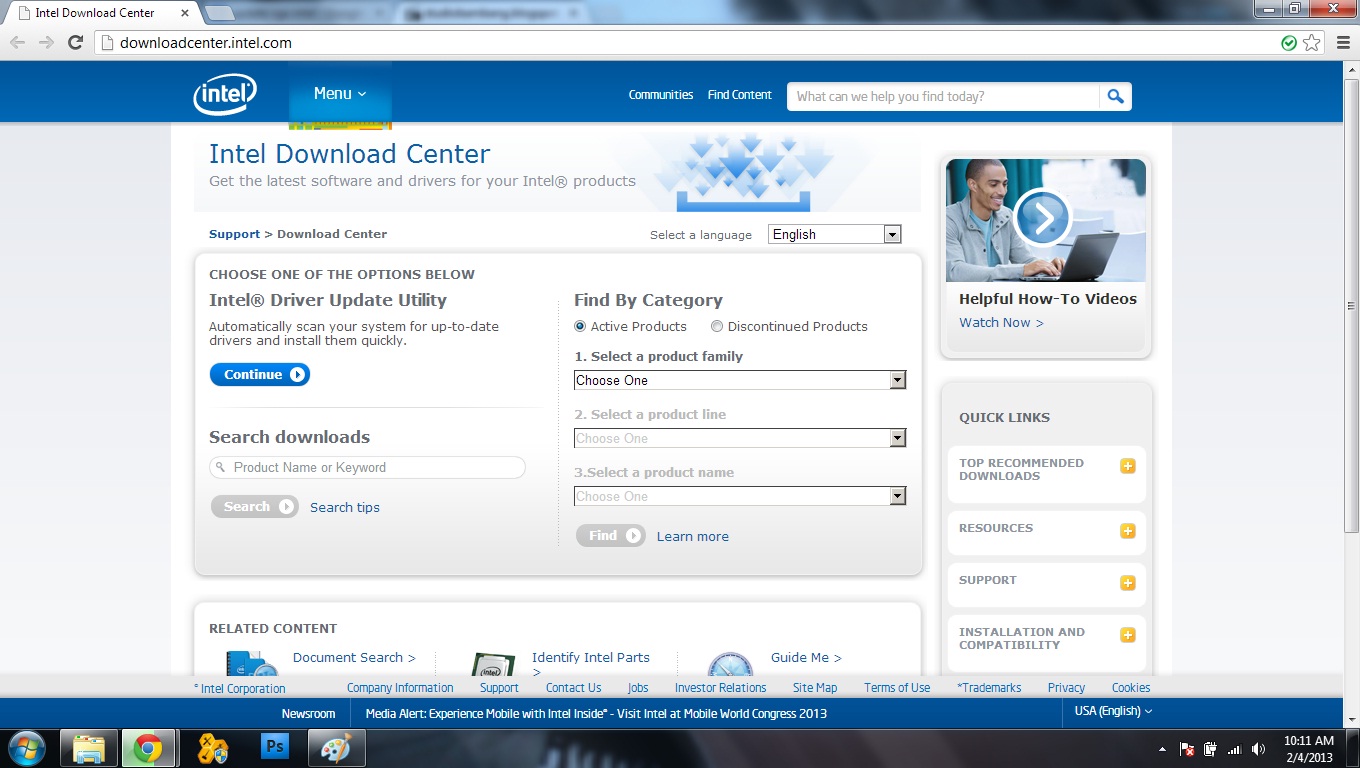Screen dimensions: 1360x768
Task: Click the Search downloads button
Action: [x=255, y=507]
